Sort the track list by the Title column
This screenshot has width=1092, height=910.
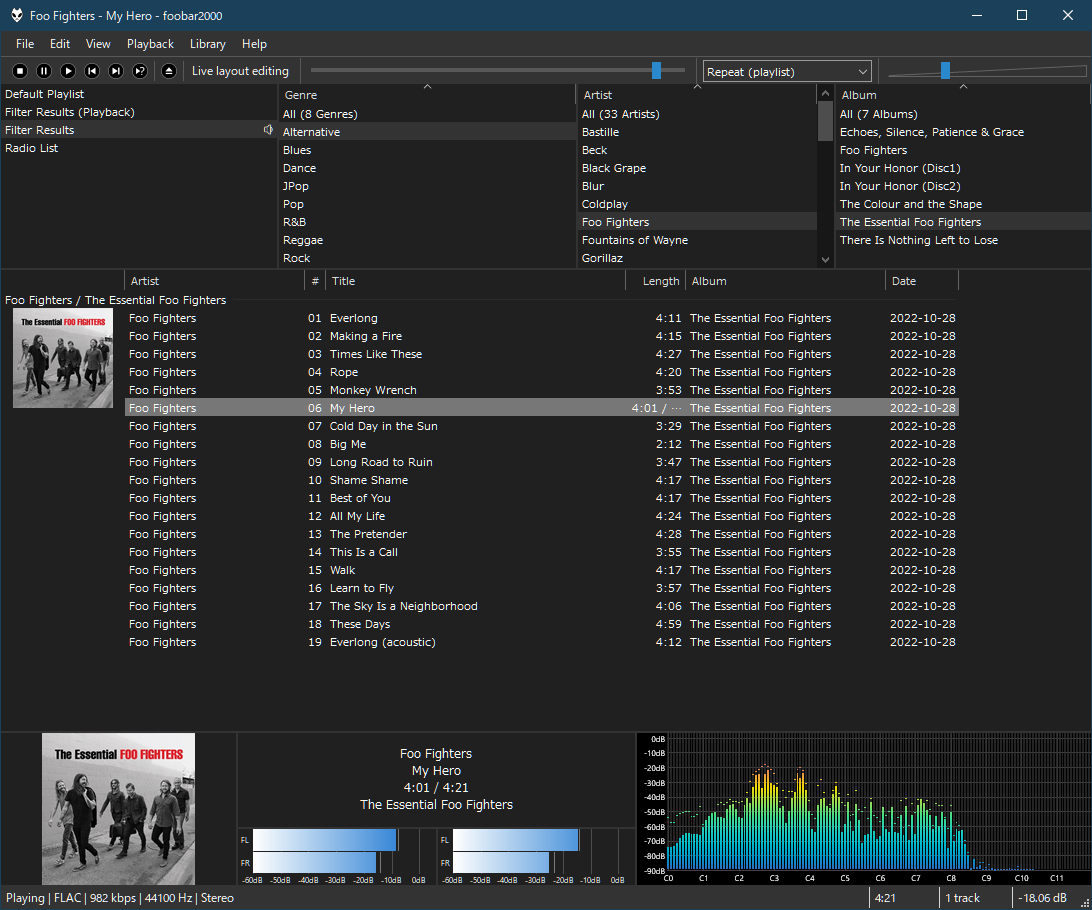pyautogui.click(x=475, y=281)
